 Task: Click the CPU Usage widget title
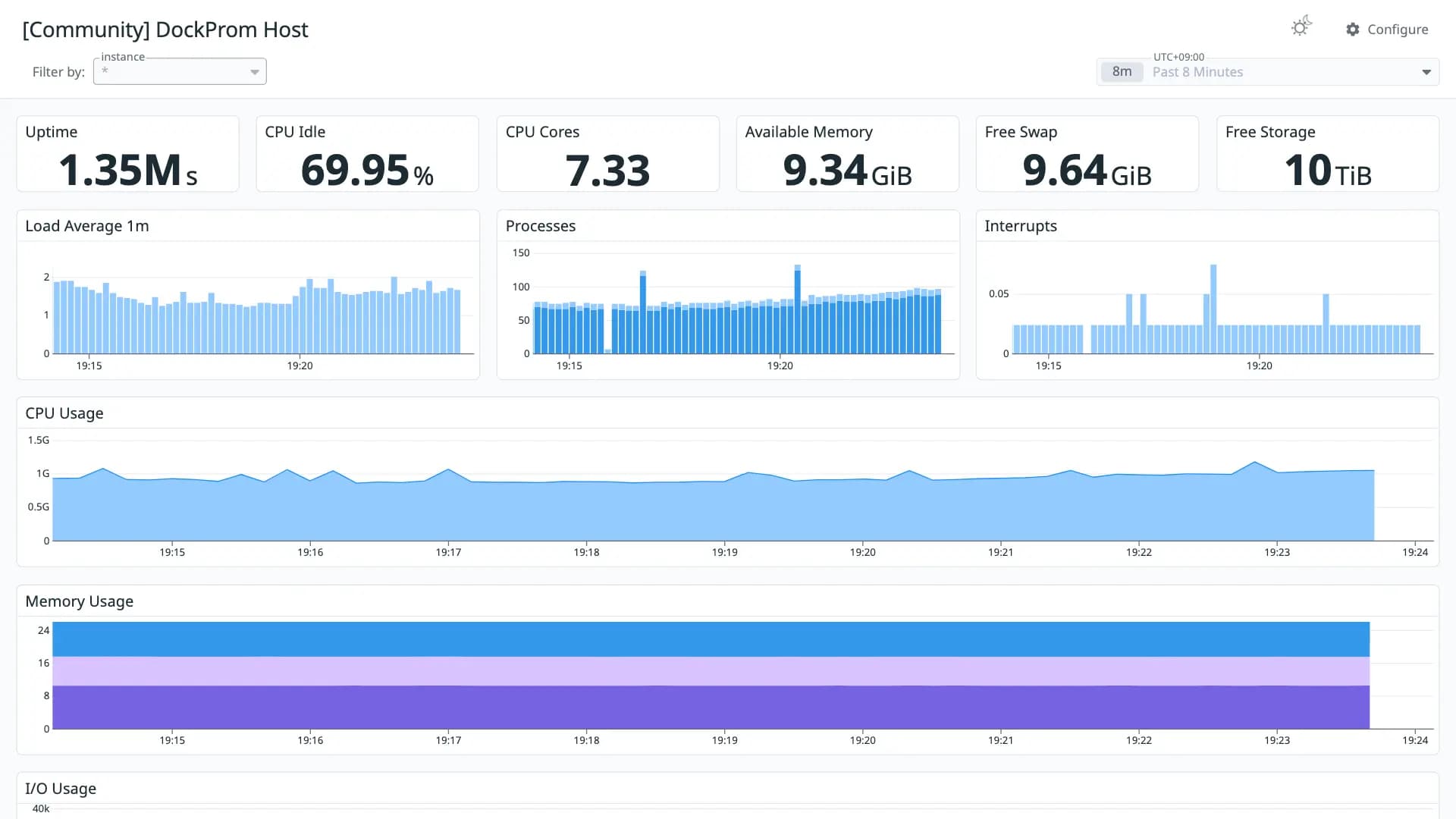(64, 413)
